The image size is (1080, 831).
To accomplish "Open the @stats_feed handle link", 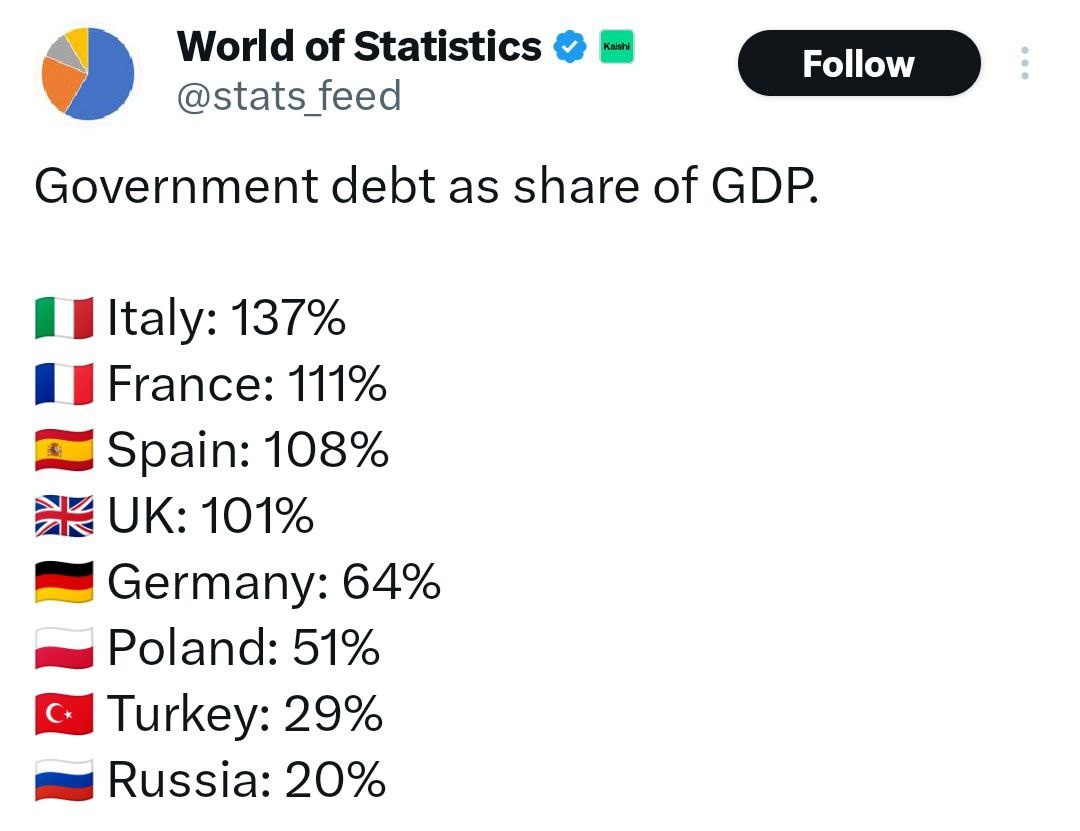I will click(289, 96).
